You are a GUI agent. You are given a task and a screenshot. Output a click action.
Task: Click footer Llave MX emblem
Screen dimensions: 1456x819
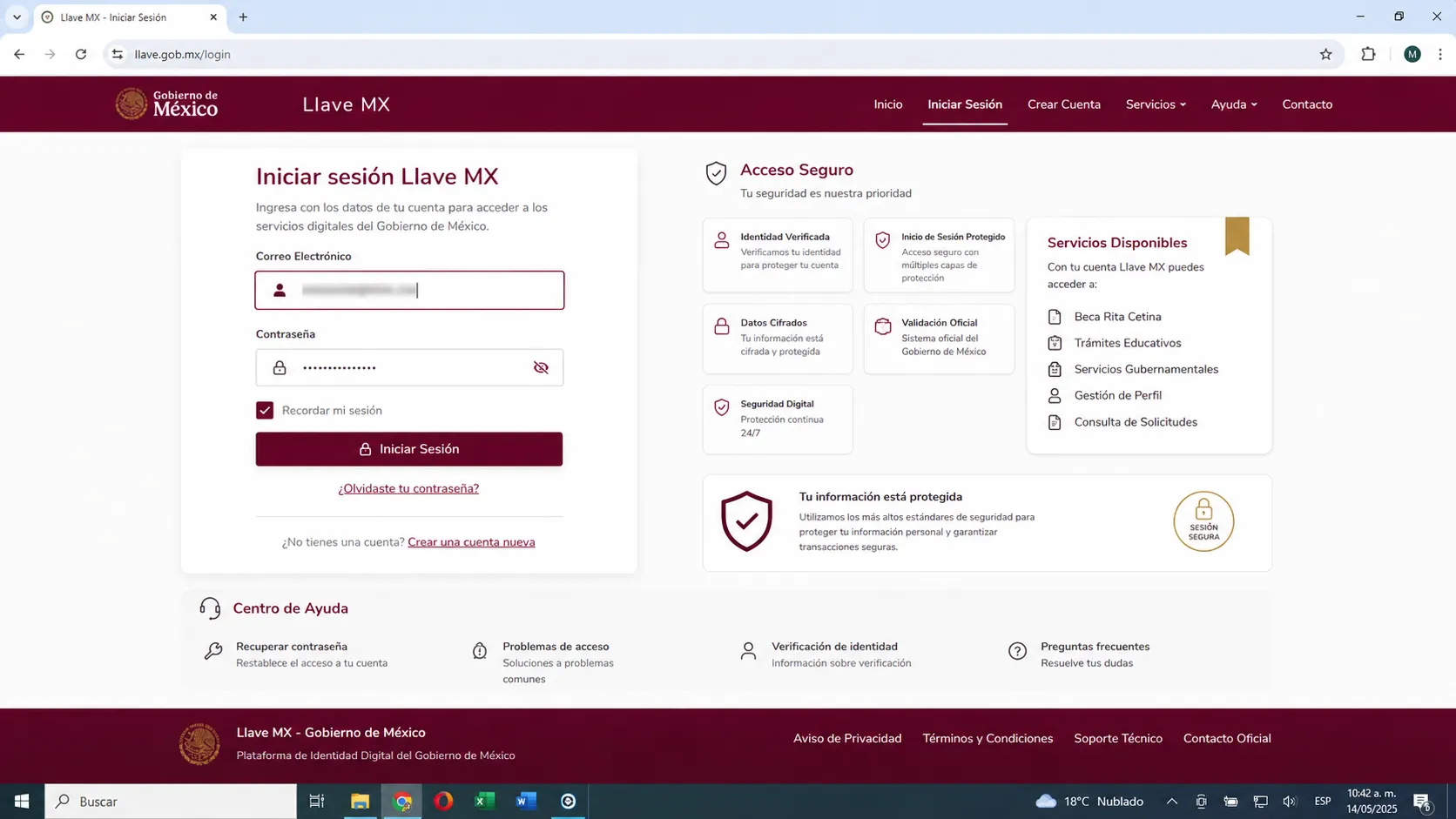coord(199,744)
